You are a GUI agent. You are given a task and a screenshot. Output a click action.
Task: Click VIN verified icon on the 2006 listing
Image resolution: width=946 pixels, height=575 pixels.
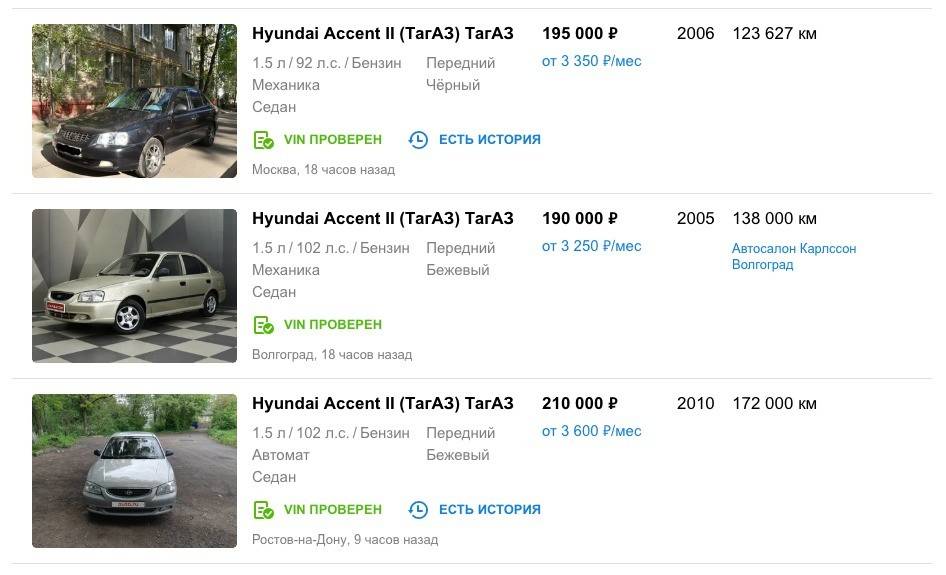[x=263, y=140]
